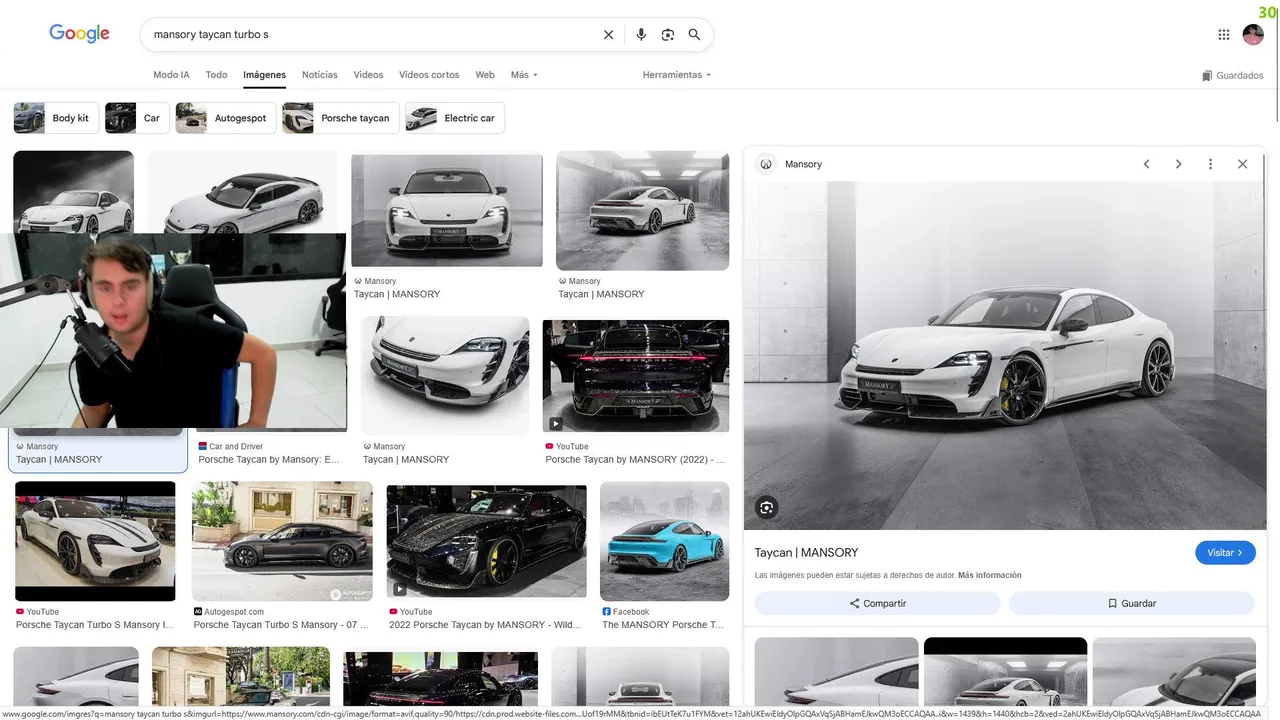Viewport: 1280px width, 720px height.
Task: Open Google apps grid
Action: tap(1224, 34)
